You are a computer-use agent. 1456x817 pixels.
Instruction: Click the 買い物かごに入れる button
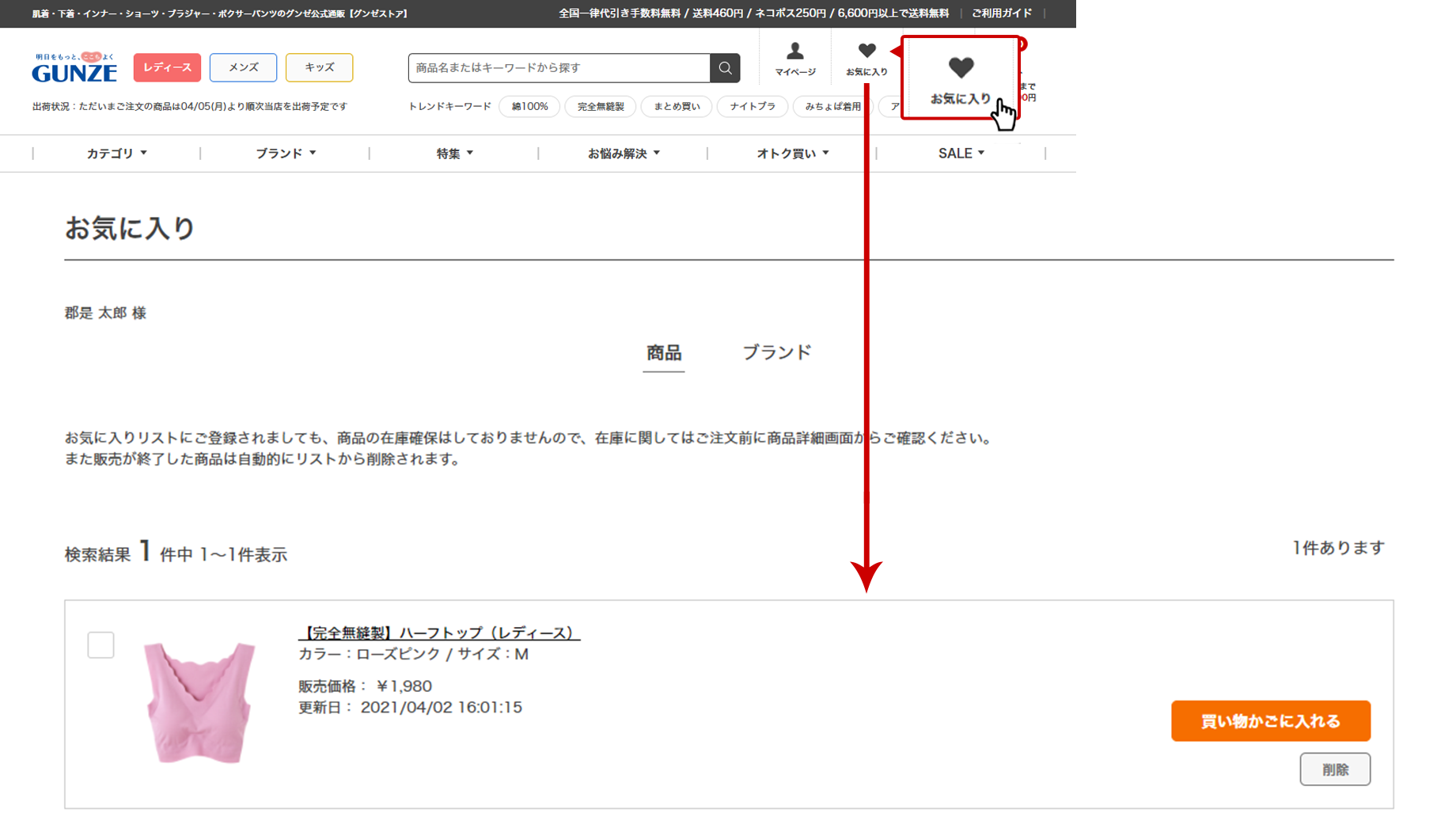click(x=1270, y=720)
